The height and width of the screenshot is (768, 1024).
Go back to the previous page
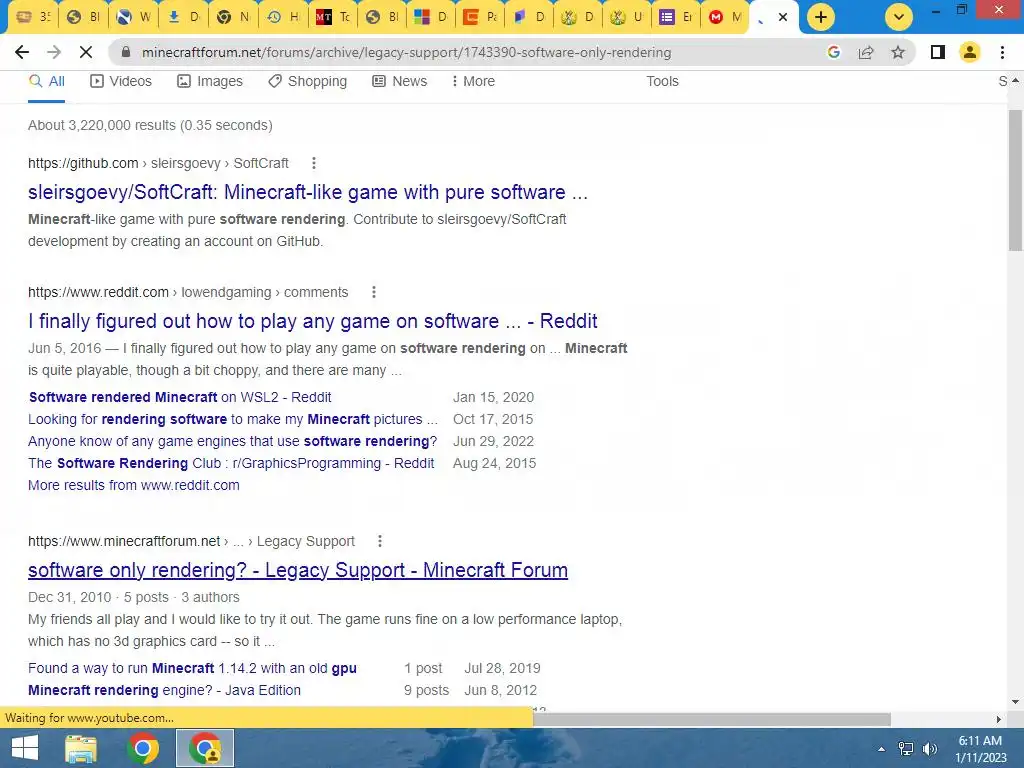pyautogui.click(x=22, y=52)
